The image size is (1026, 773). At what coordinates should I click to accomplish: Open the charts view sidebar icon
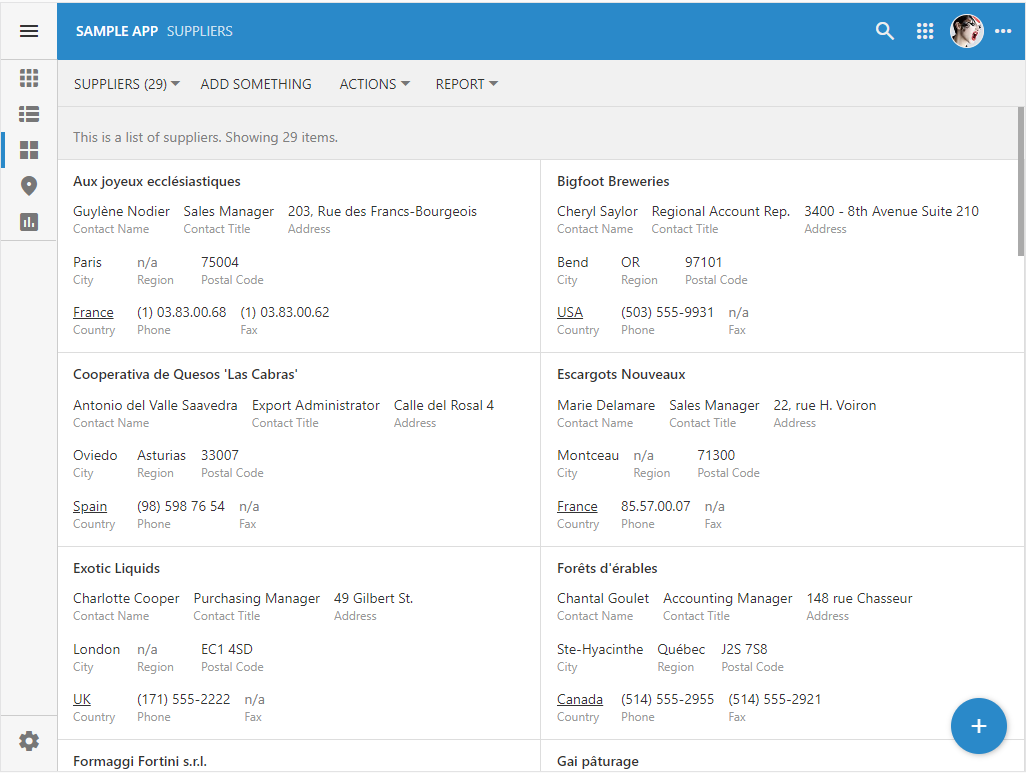[x=29, y=222]
